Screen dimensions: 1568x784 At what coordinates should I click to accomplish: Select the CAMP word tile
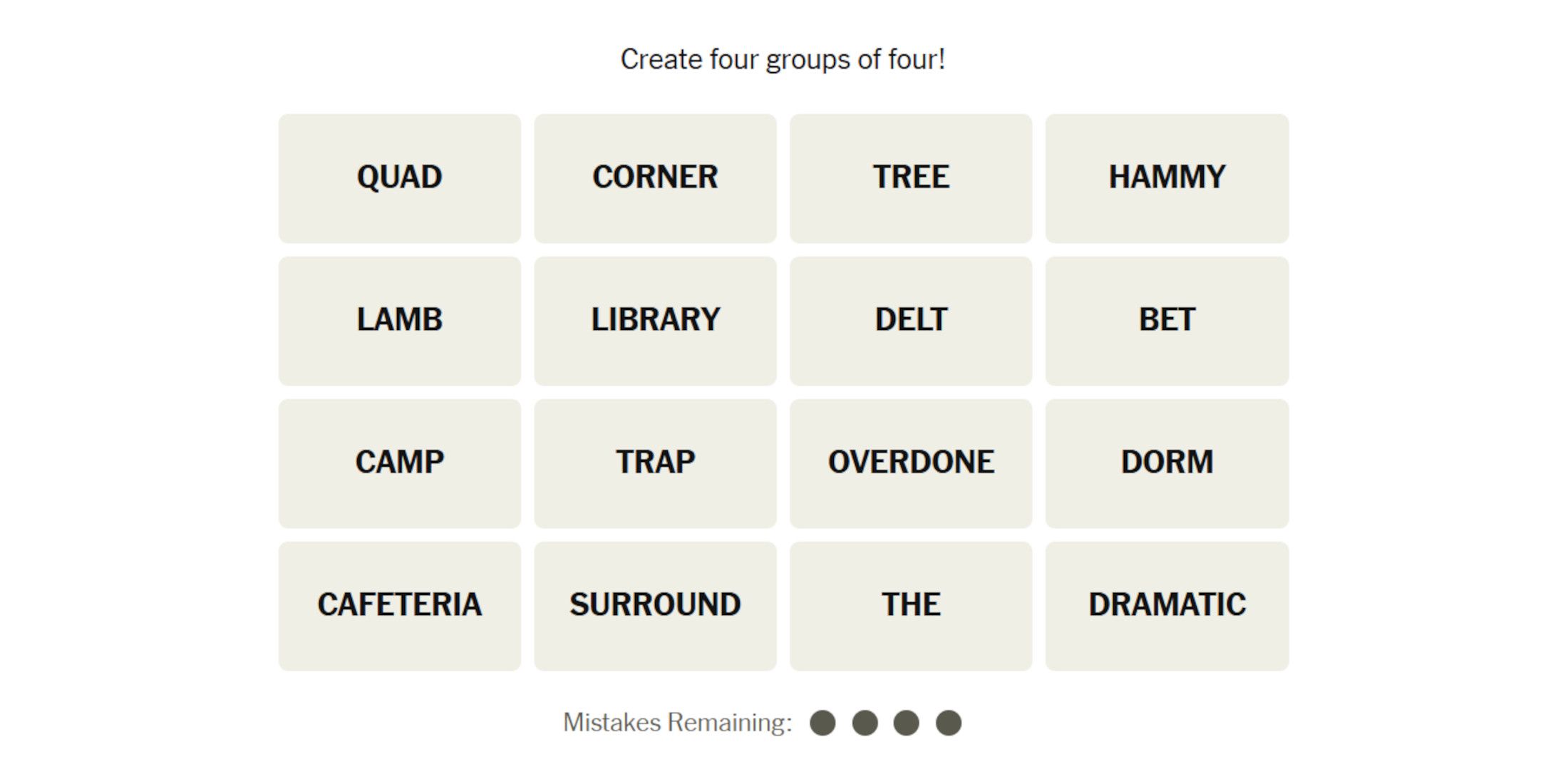(x=399, y=463)
